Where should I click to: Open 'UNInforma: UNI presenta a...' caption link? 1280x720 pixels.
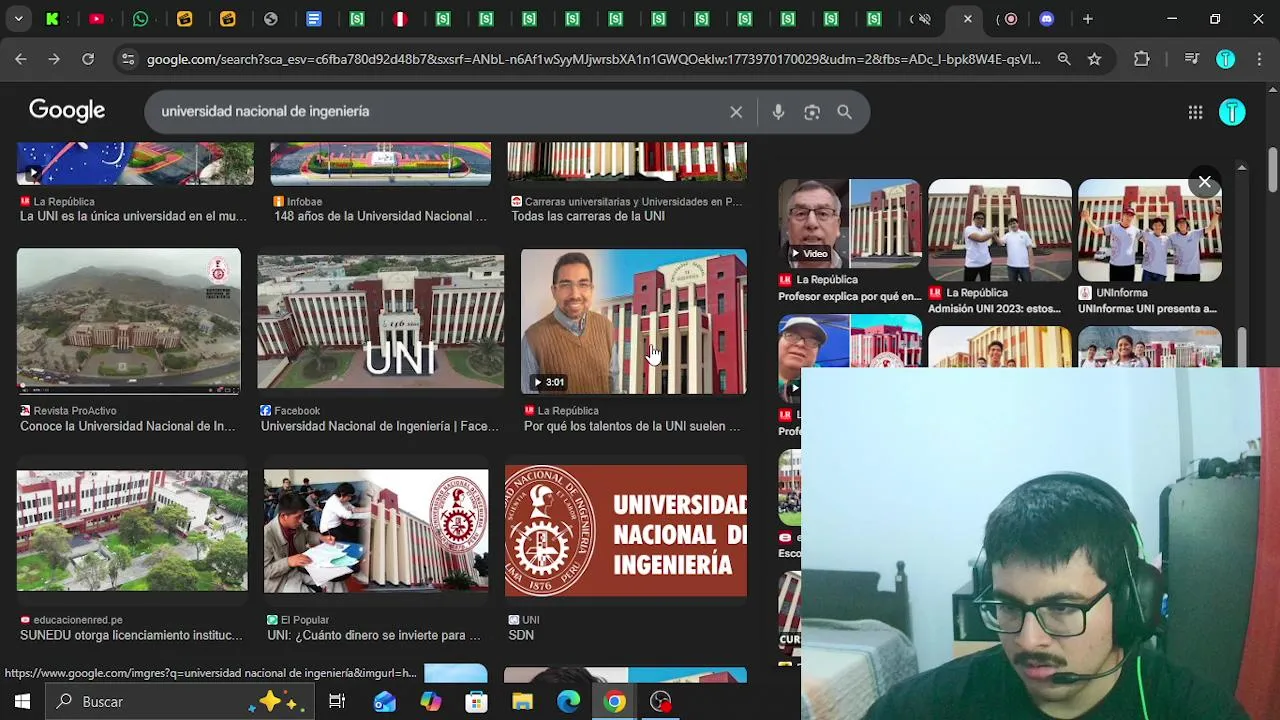(x=1147, y=309)
